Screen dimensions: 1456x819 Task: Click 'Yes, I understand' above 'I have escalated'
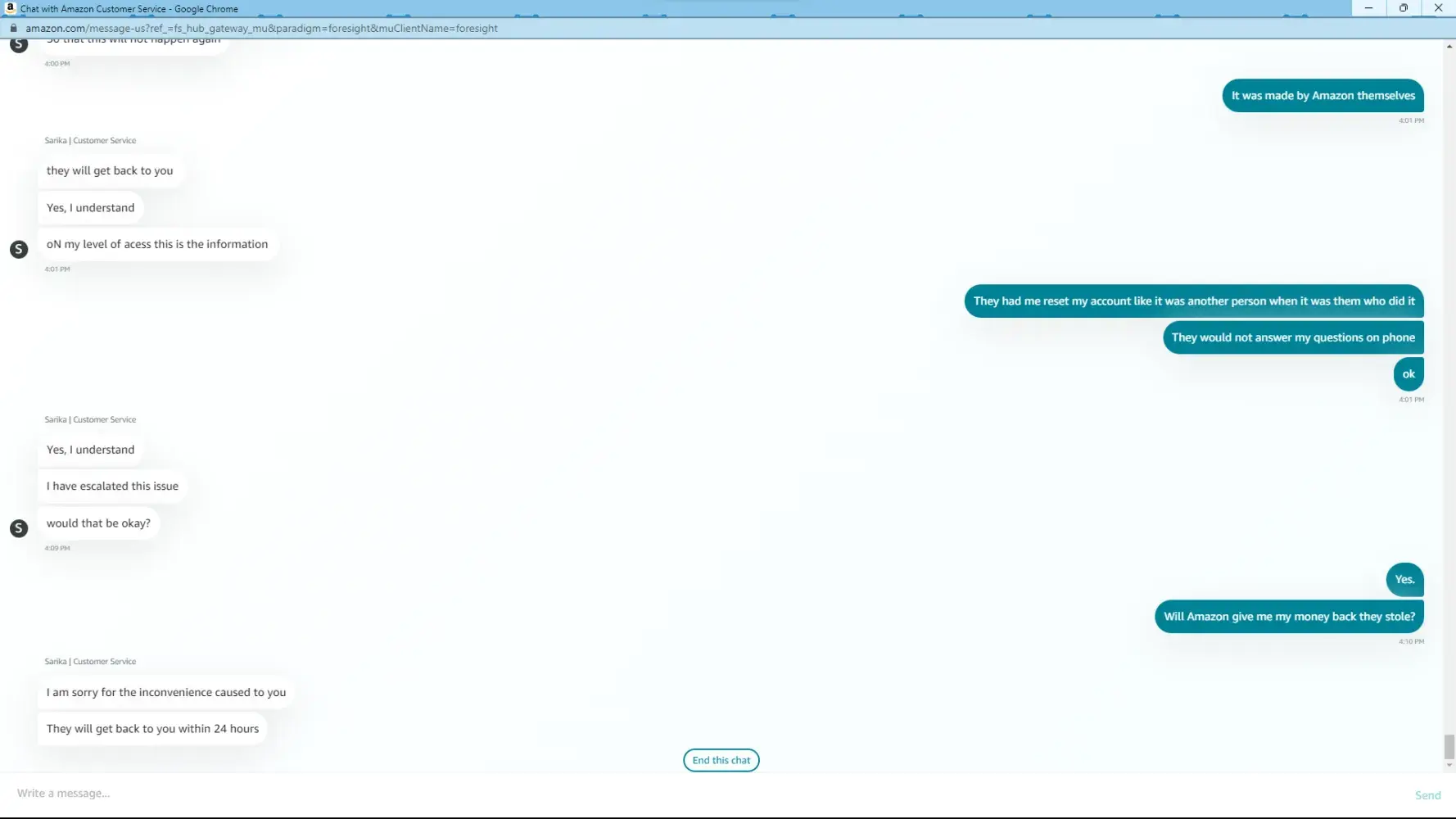91,450
